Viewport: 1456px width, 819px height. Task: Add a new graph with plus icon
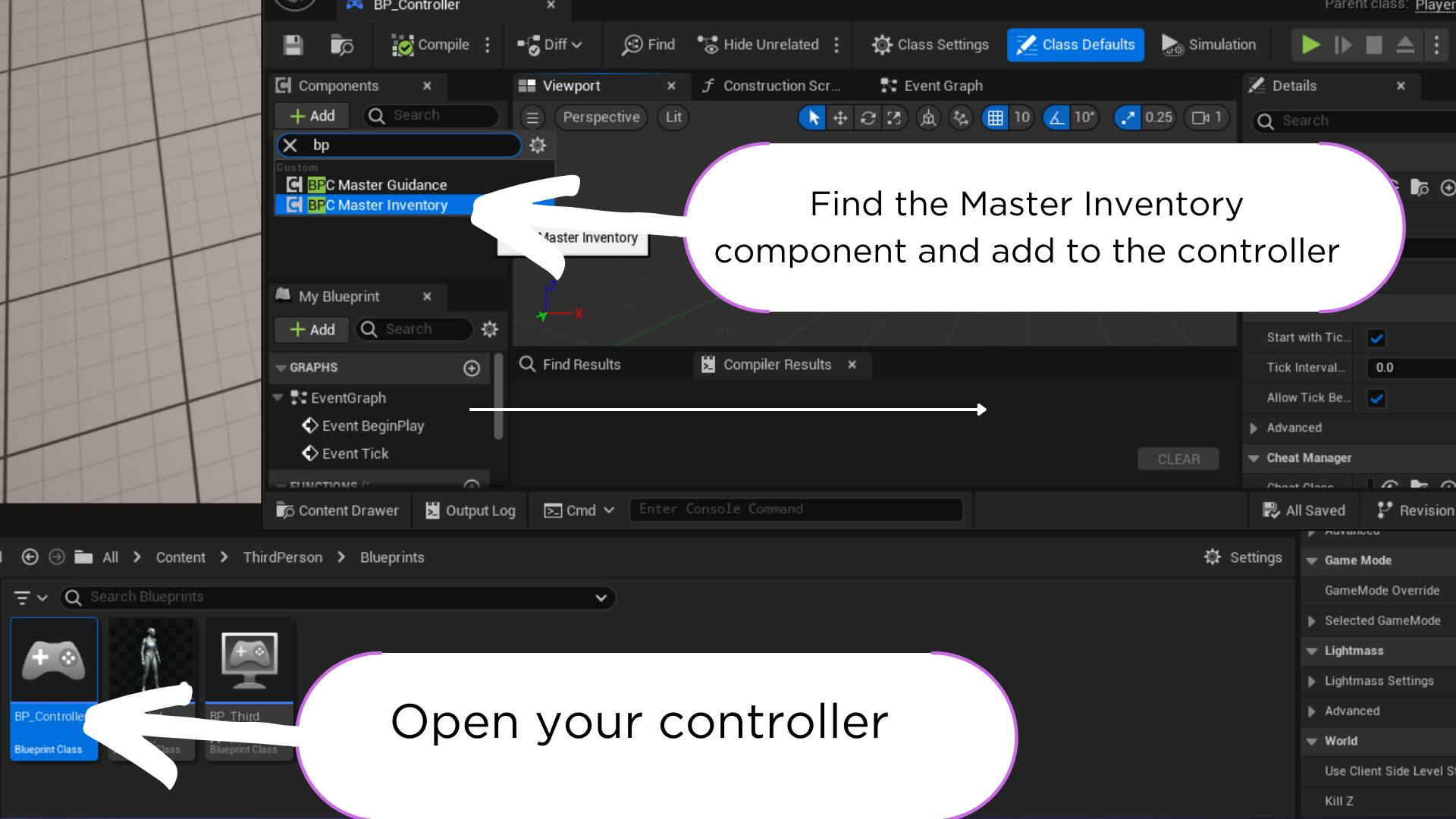tap(472, 368)
